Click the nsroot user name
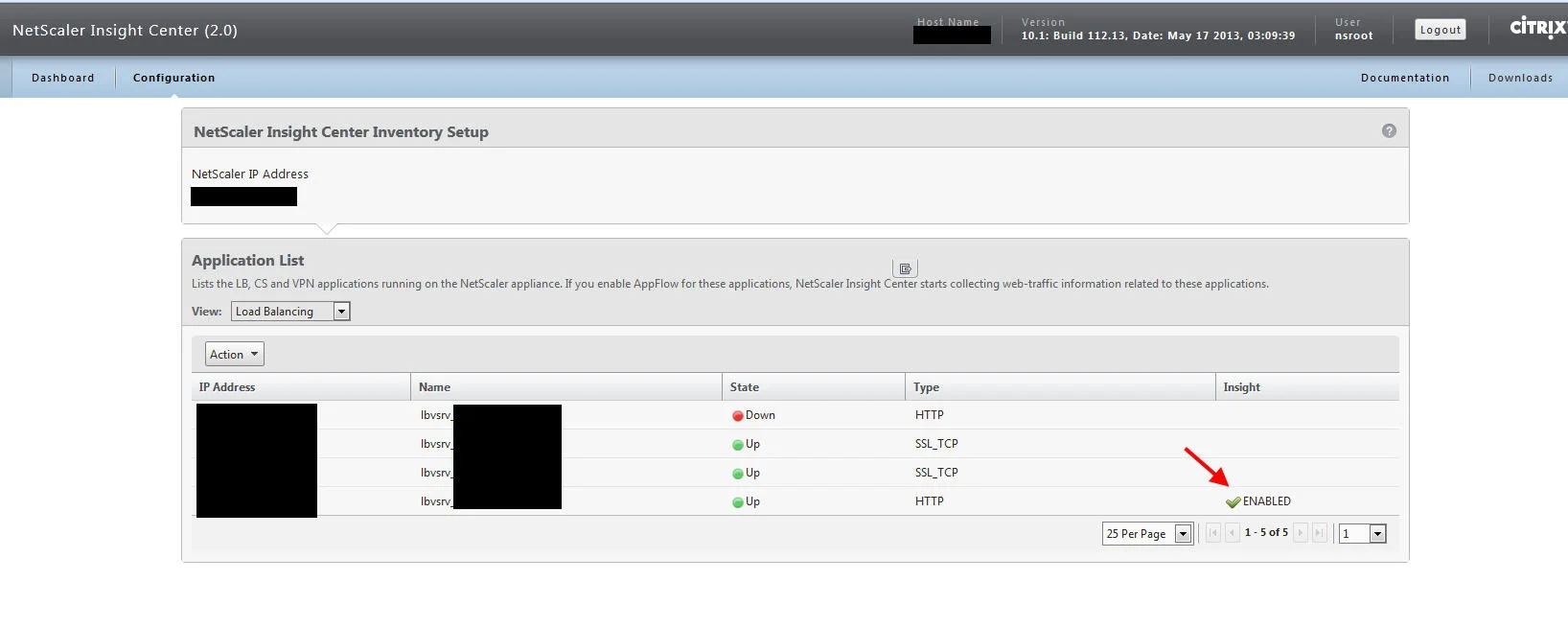 [1353, 35]
